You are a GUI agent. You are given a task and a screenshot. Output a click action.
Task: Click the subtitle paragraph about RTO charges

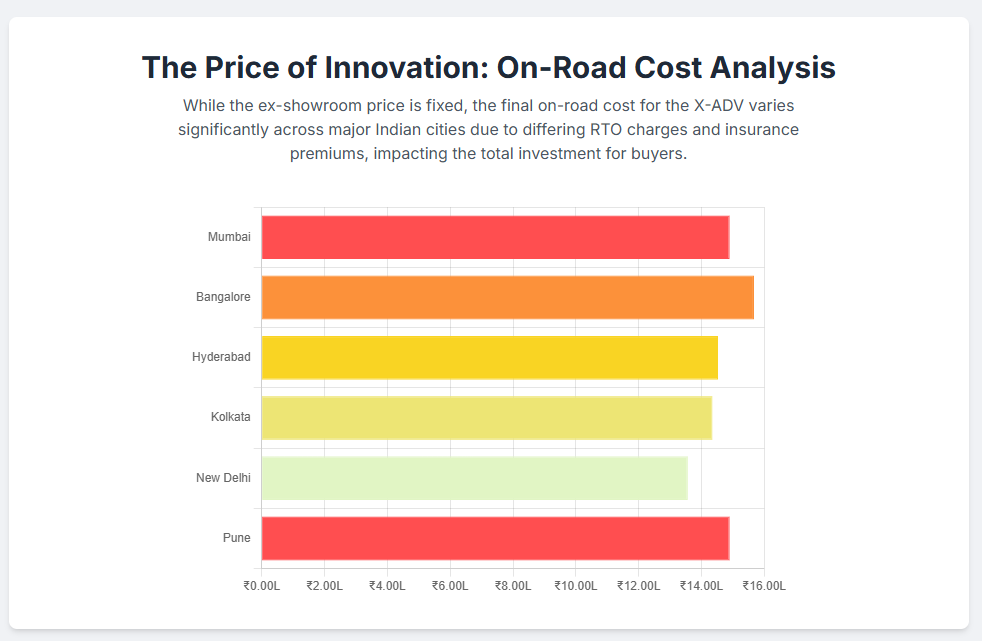pos(489,130)
